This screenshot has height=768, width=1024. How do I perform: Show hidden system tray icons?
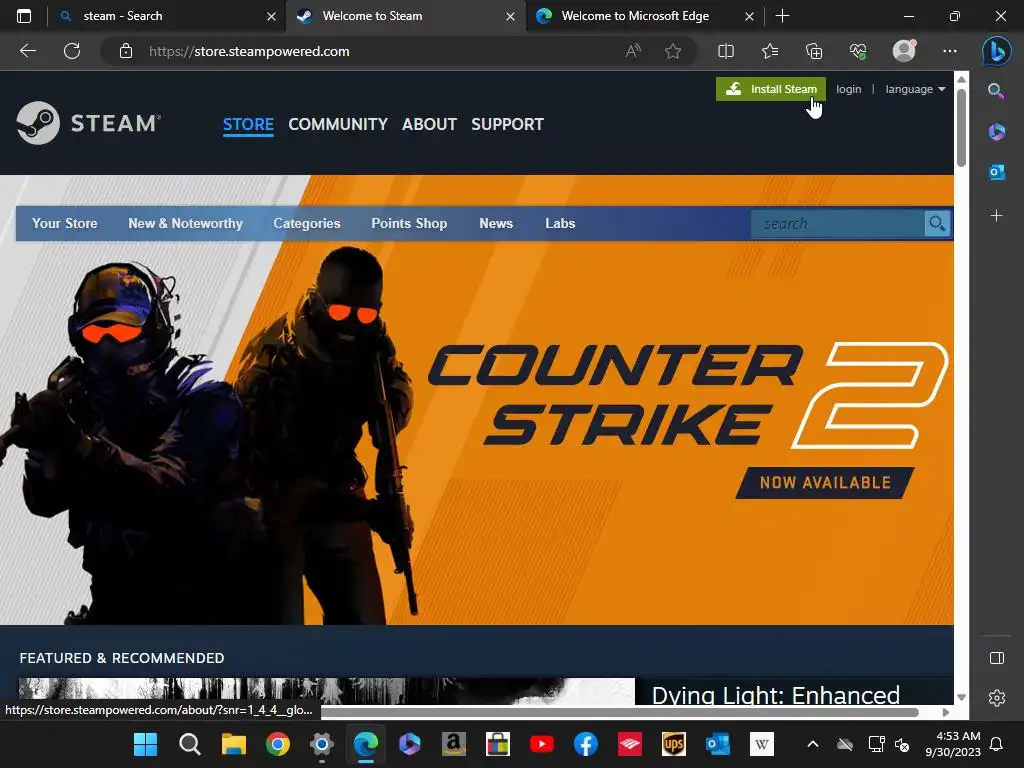click(x=812, y=744)
